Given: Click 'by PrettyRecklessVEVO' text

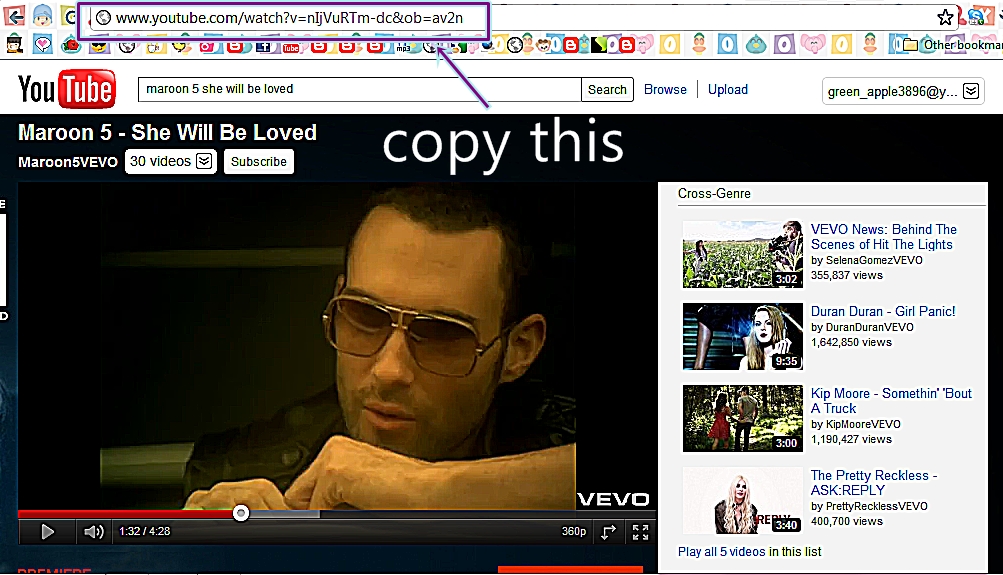Looking at the screenshot, I should [869, 506].
